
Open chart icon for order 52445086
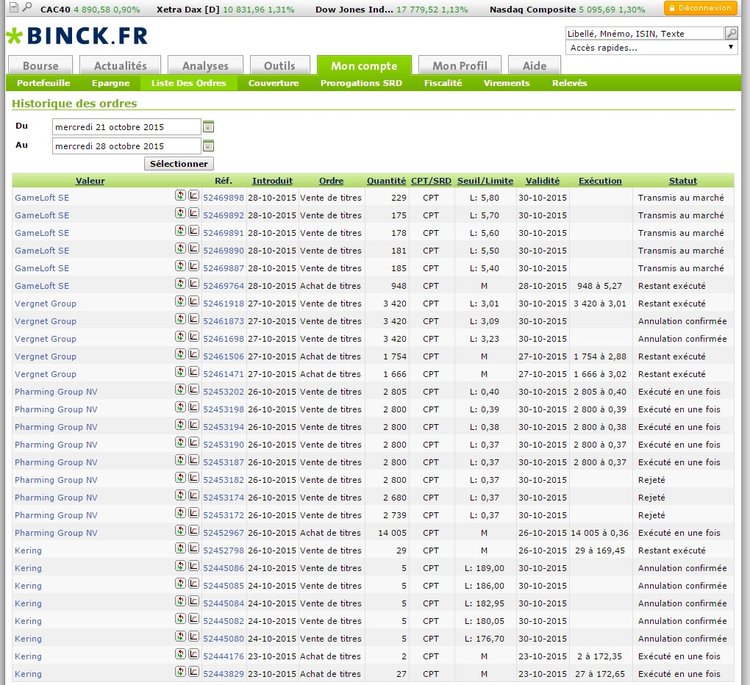coord(194,568)
